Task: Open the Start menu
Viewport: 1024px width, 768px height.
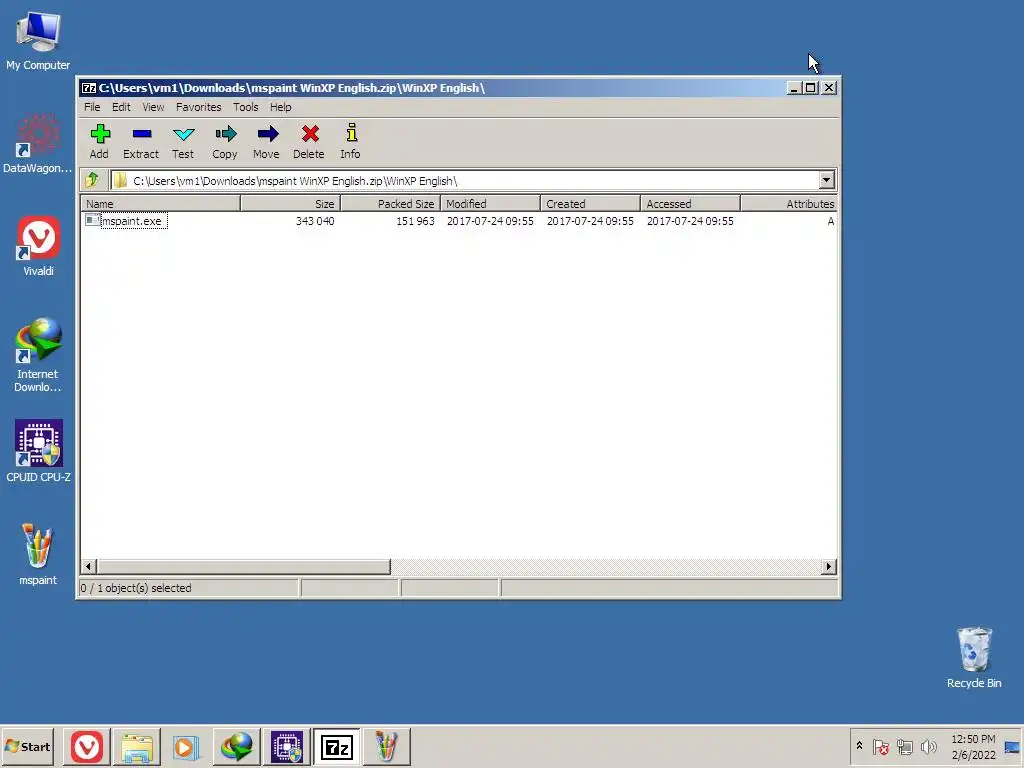Action: [27, 746]
